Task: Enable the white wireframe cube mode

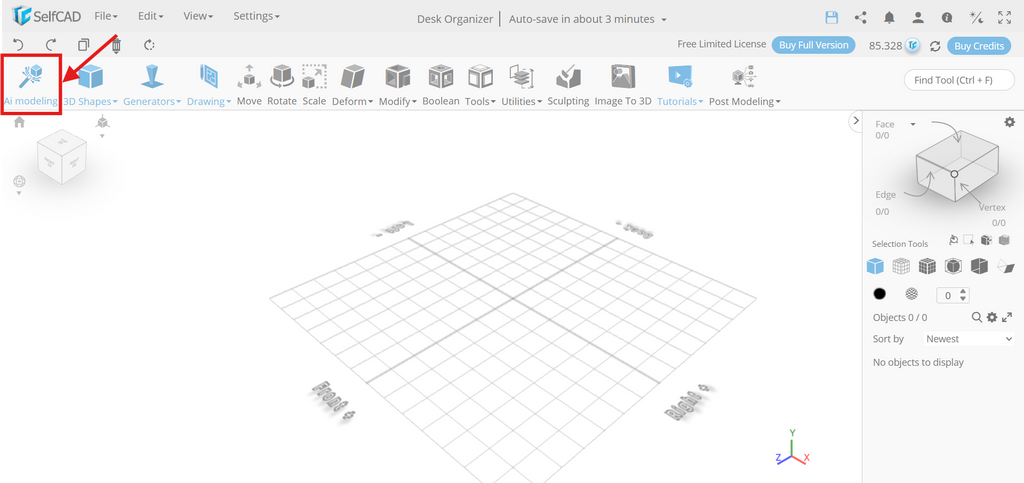Action: pos(901,266)
